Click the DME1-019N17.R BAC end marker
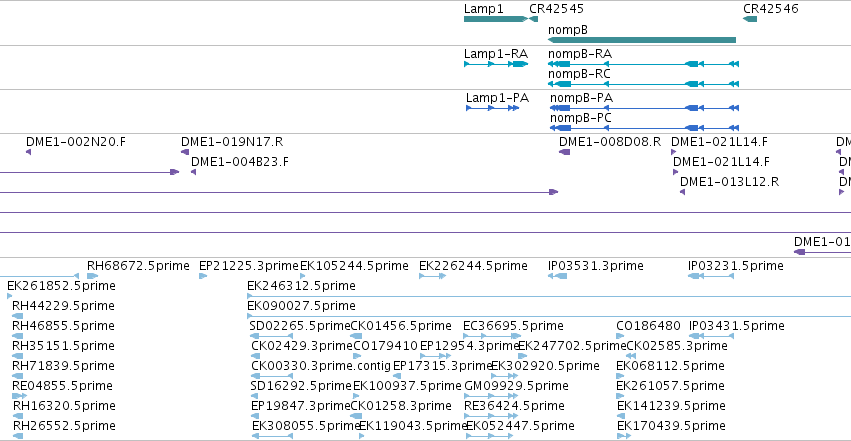The image size is (851, 441). [x=185, y=152]
